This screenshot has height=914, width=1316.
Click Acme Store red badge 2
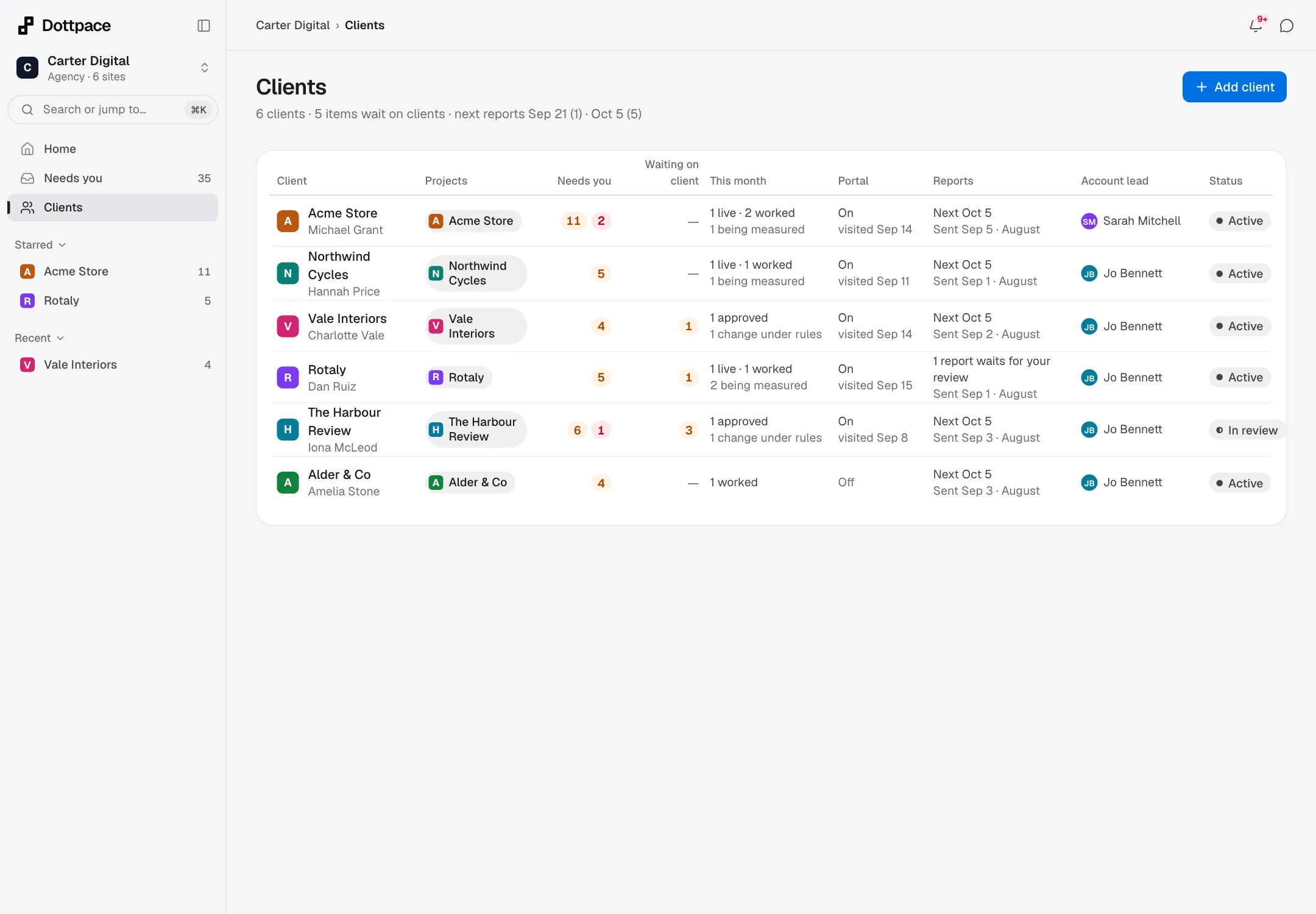coord(601,221)
